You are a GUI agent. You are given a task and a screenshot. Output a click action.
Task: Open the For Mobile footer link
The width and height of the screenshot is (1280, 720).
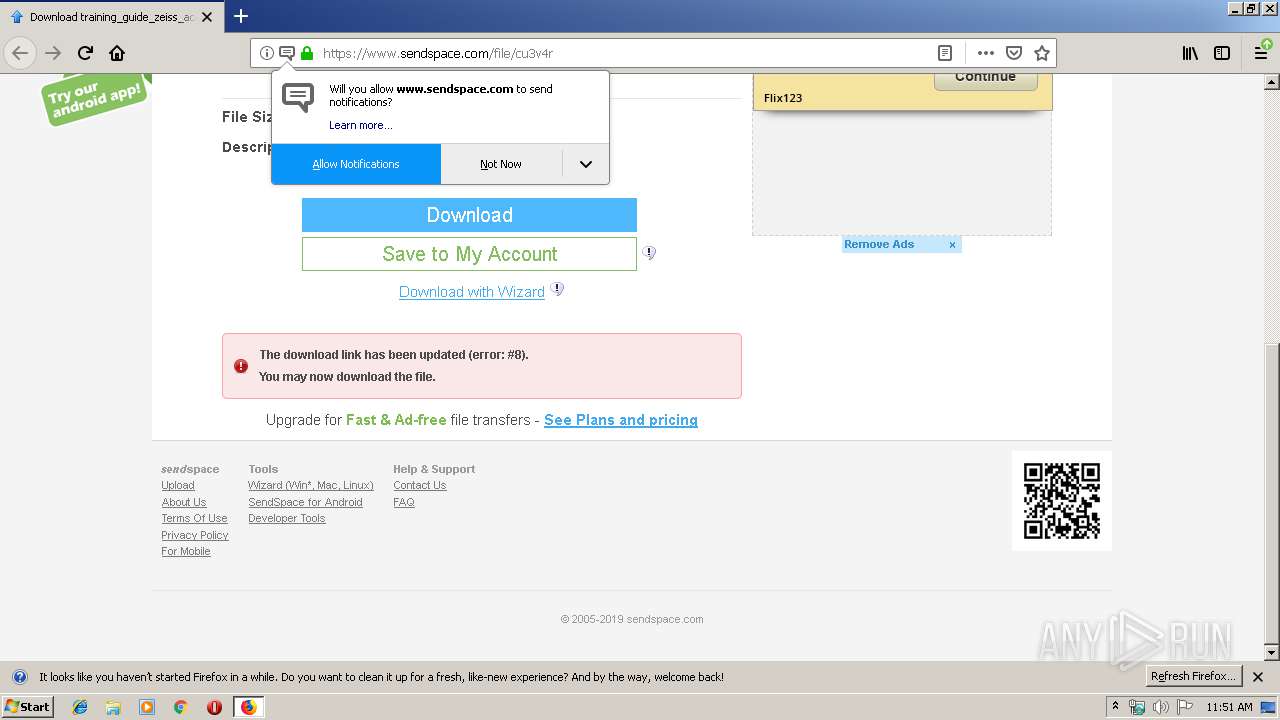tap(186, 551)
